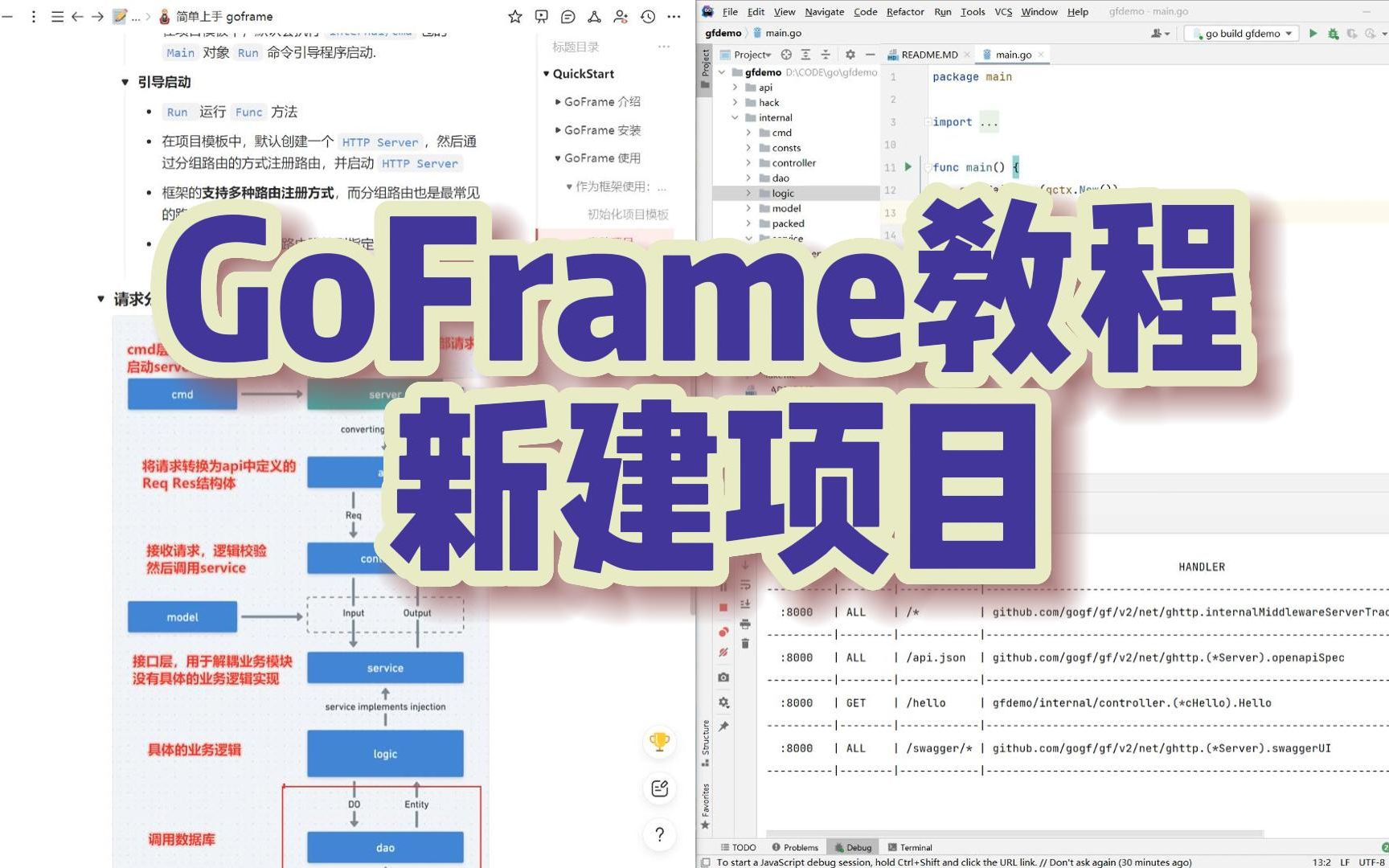Click the console horizontal scrollbar
This screenshot has width=1389, height=868.
1014,833
